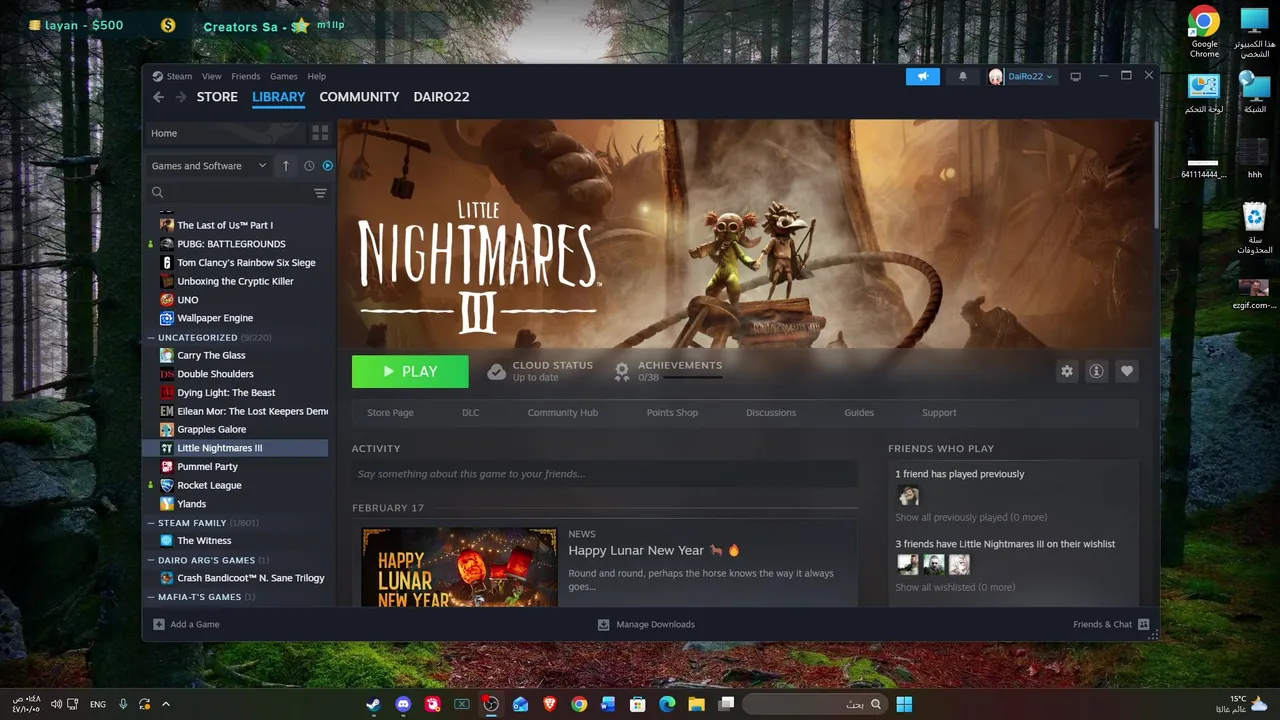Open the Steam announcements megaphone icon
1280x720 pixels.
coord(923,76)
